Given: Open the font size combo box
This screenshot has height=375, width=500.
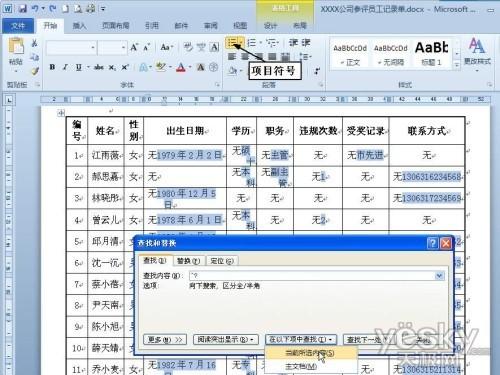Looking at the screenshot, I should click(x=112, y=48).
